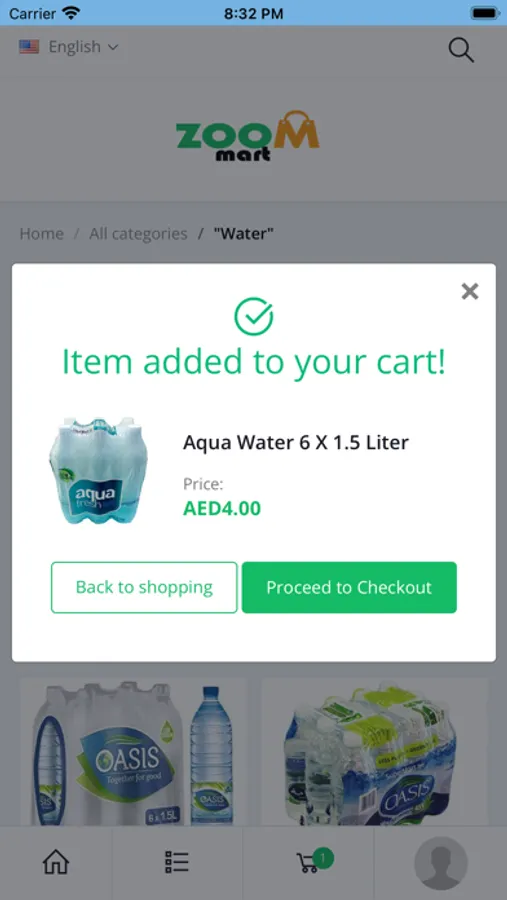The width and height of the screenshot is (507, 900).
Task: Click Back to shopping button
Action: (x=144, y=587)
